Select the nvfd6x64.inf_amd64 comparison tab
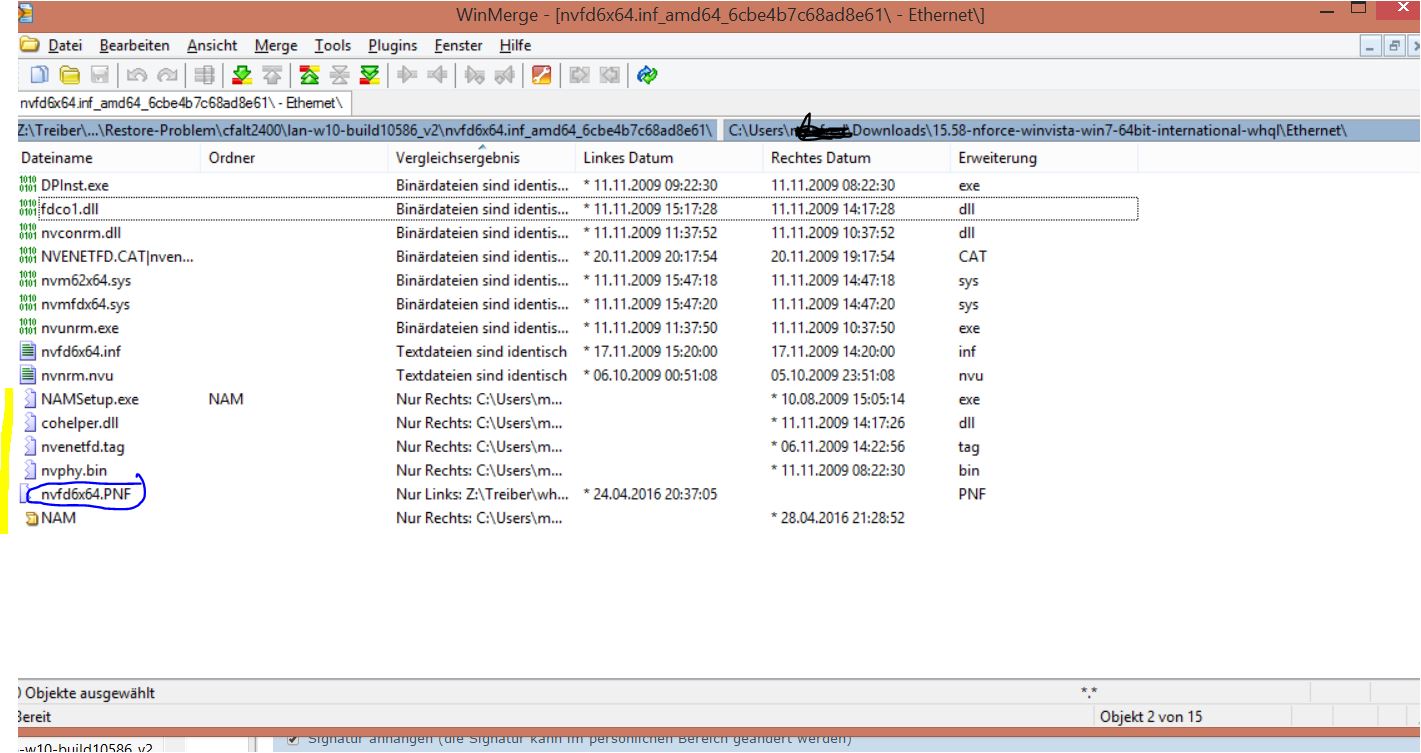The image size is (1421, 753). coord(182,102)
